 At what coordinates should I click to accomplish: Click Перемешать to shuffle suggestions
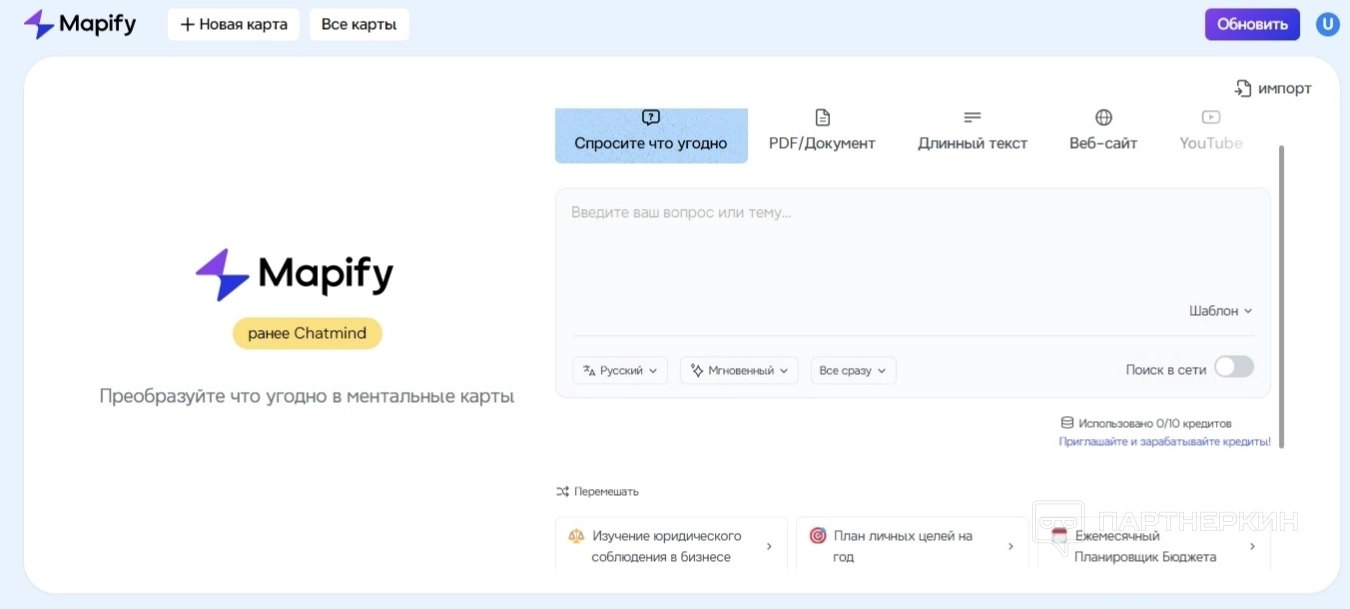point(606,491)
